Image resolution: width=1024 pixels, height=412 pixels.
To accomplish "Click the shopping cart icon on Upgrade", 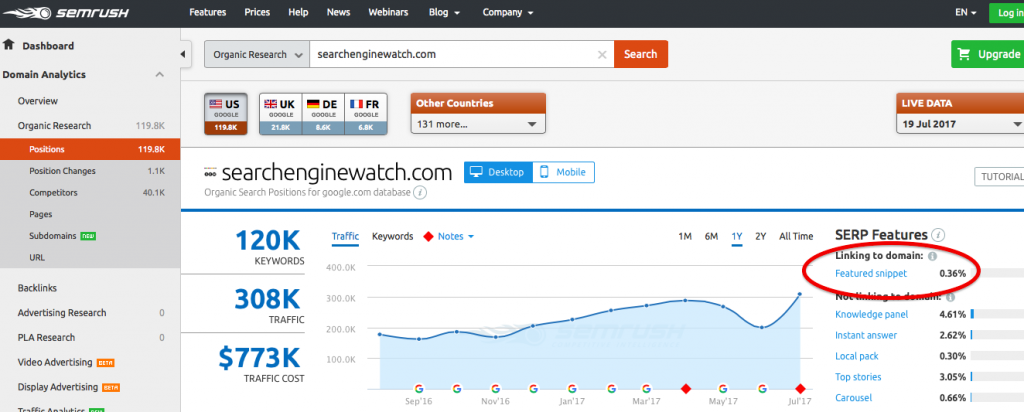I will [964, 54].
